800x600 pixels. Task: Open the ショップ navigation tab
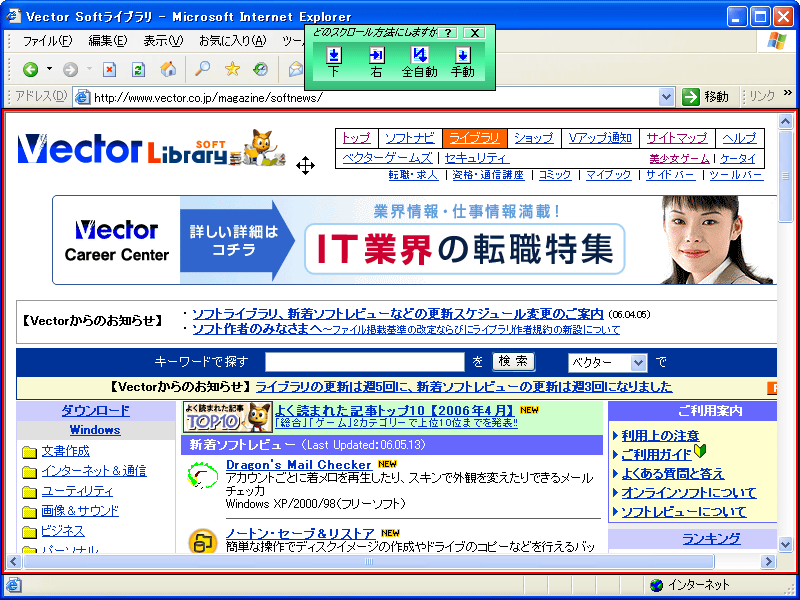point(534,138)
